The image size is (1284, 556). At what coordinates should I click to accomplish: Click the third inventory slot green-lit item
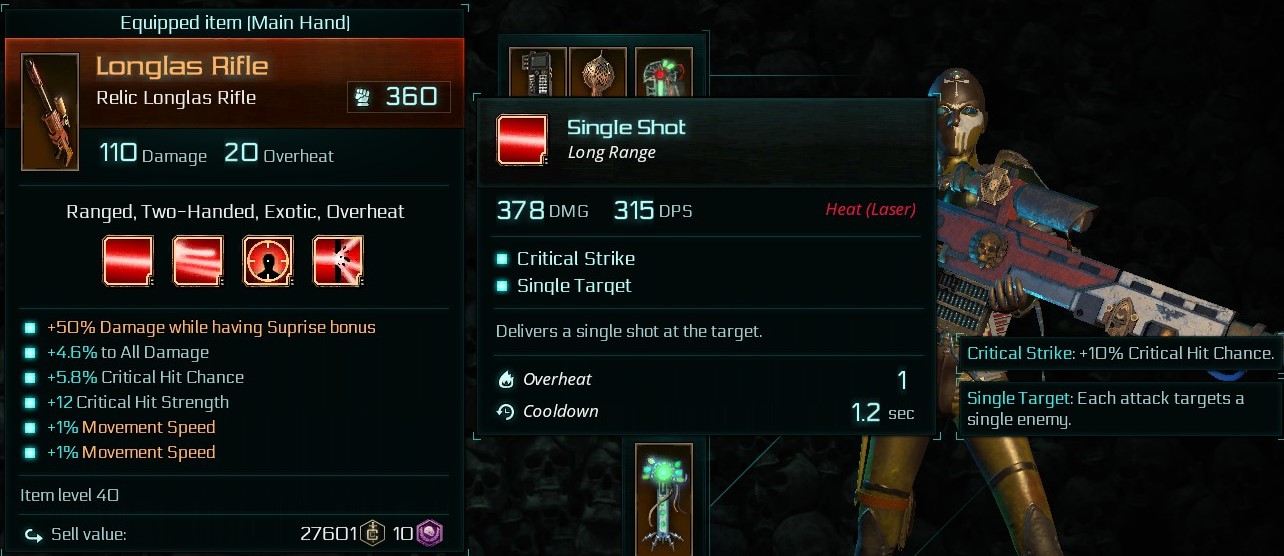[661, 73]
